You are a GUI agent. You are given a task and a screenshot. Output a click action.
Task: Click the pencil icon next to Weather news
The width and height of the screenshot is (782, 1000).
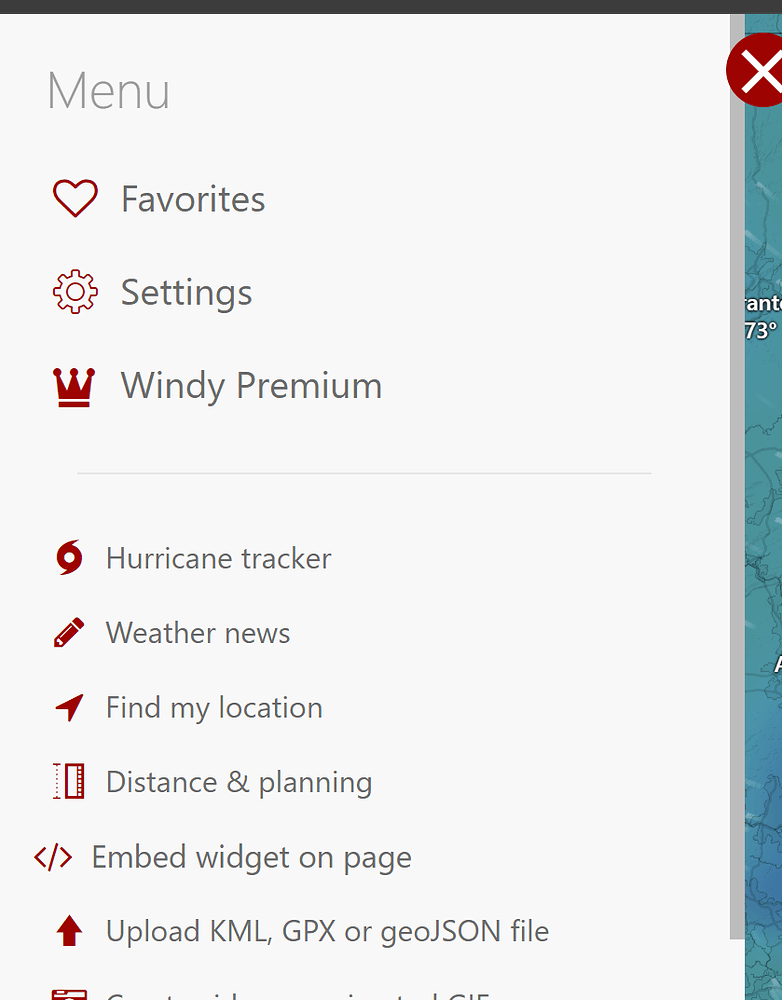click(x=66, y=632)
